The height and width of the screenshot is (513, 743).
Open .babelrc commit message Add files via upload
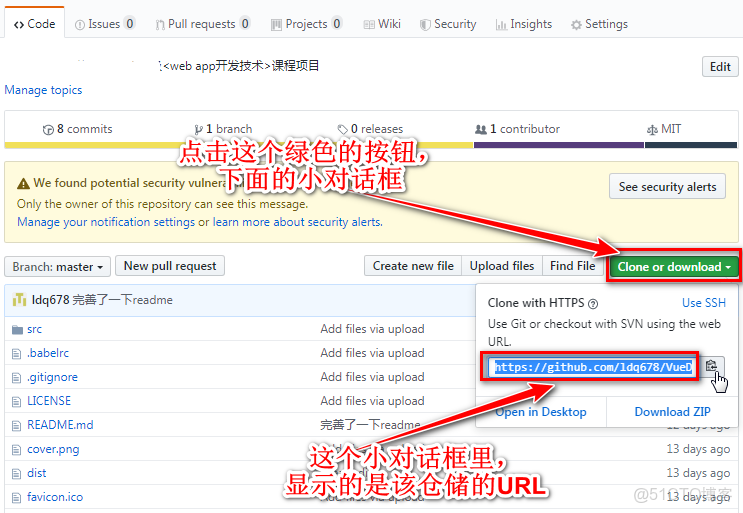[x=372, y=353]
